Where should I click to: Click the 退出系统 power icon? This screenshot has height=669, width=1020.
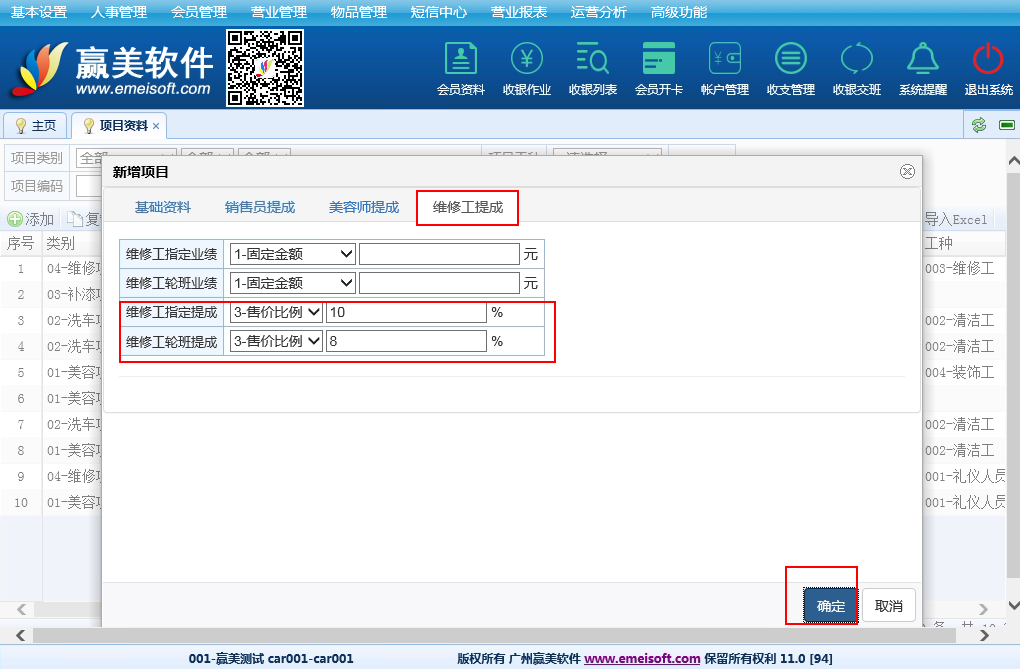click(988, 60)
